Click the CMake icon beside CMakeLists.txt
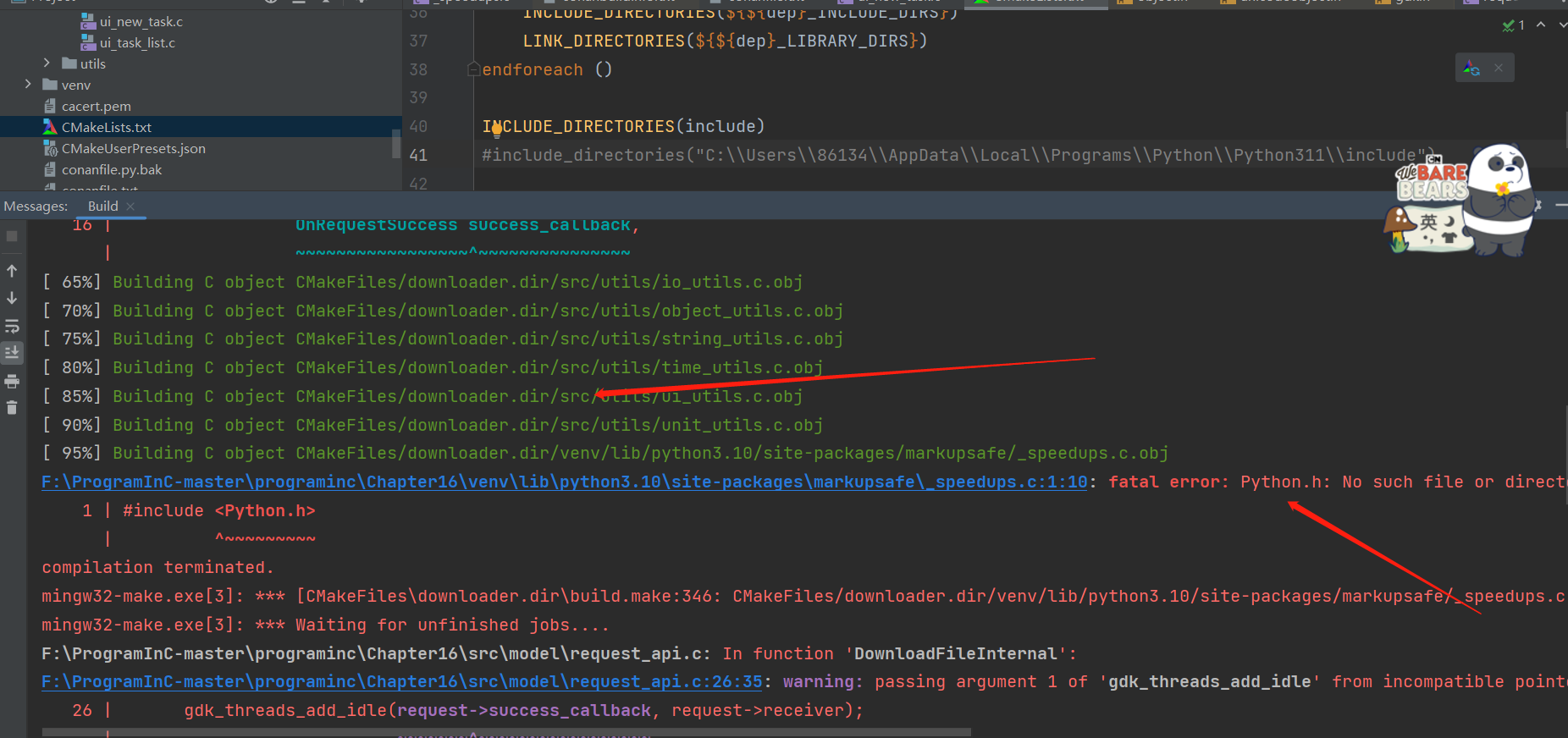The width and height of the screenshot is (1568, 738). click(x=50, y=127)
